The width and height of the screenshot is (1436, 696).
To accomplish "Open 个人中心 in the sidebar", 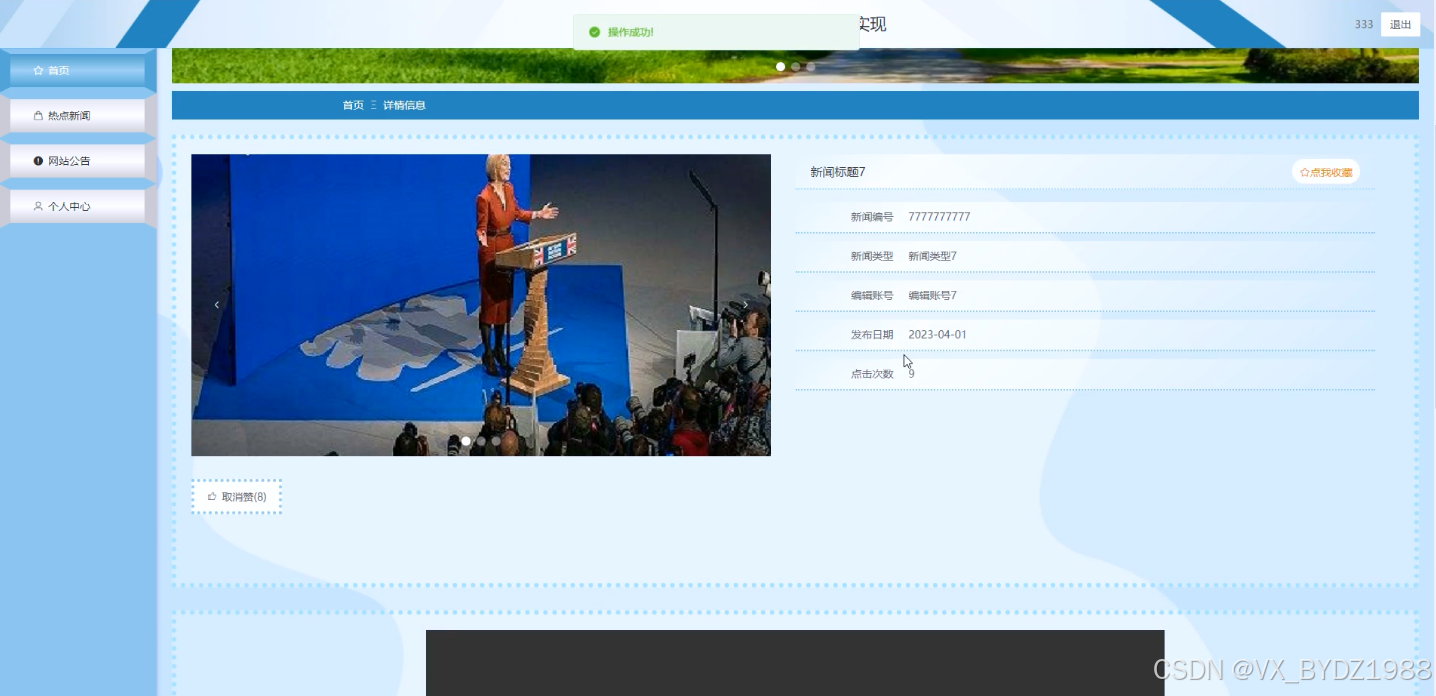I will 77,207.
